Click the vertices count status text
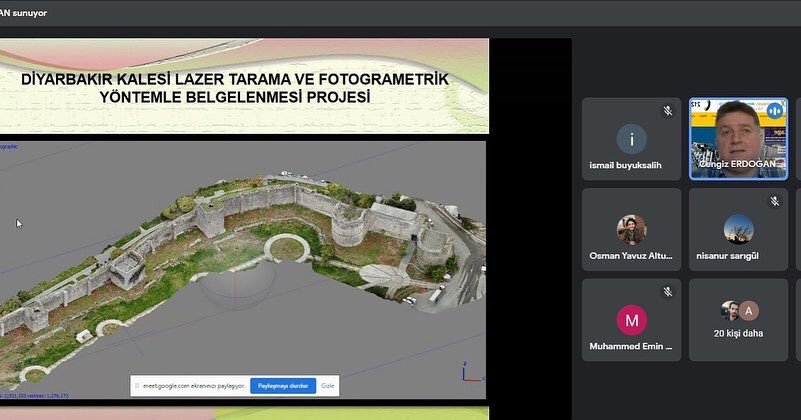801x420 pixels. pos(34,395)
